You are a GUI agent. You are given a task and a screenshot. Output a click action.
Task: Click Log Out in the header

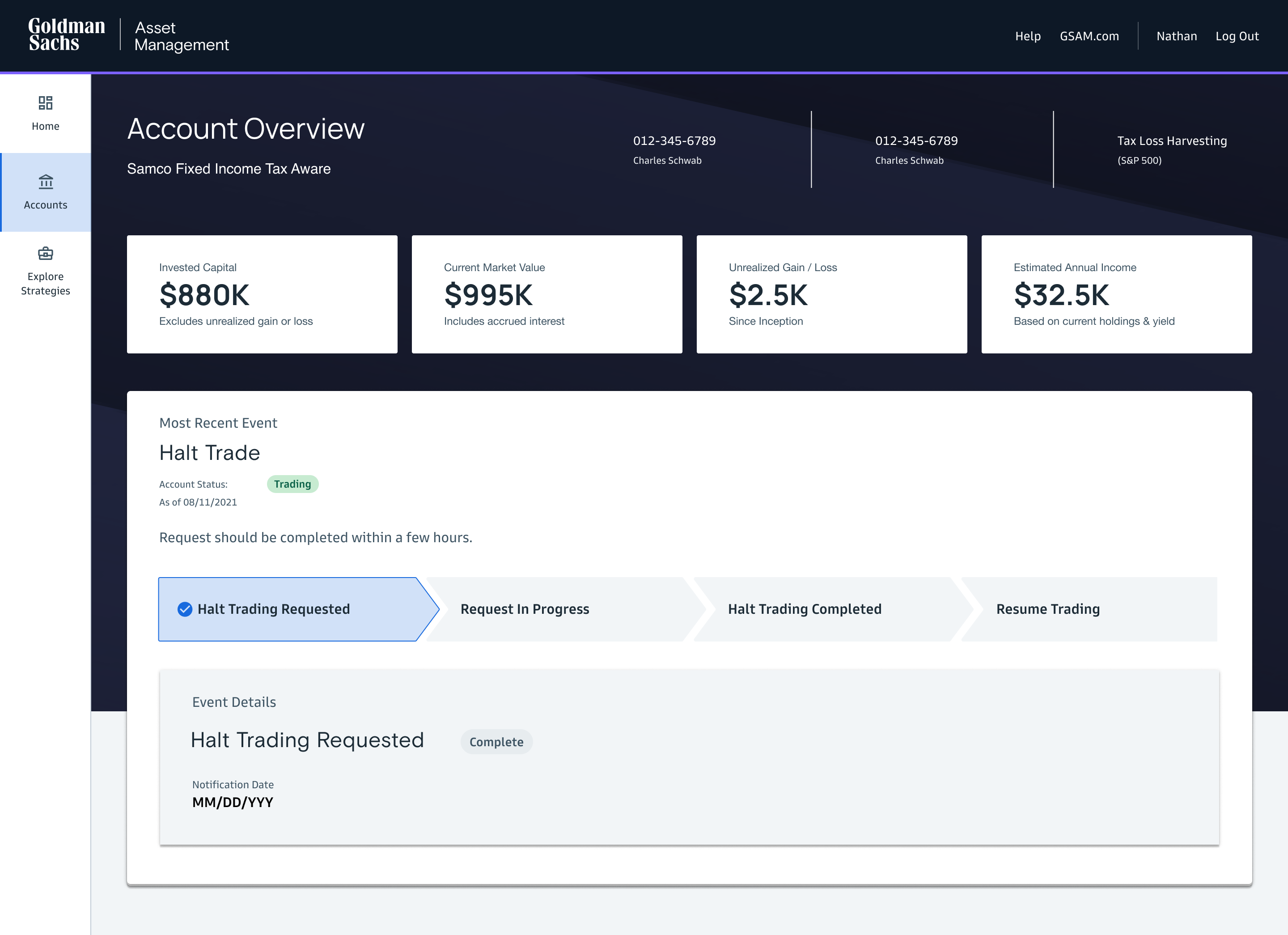1237,36
